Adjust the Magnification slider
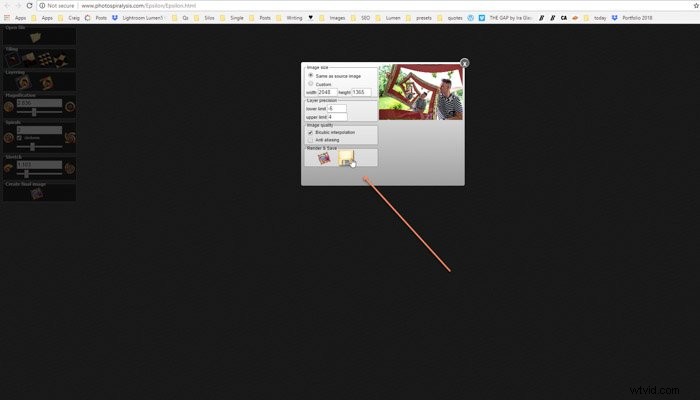This screenshot has height=400, width=700. click(x=39, y=112)
